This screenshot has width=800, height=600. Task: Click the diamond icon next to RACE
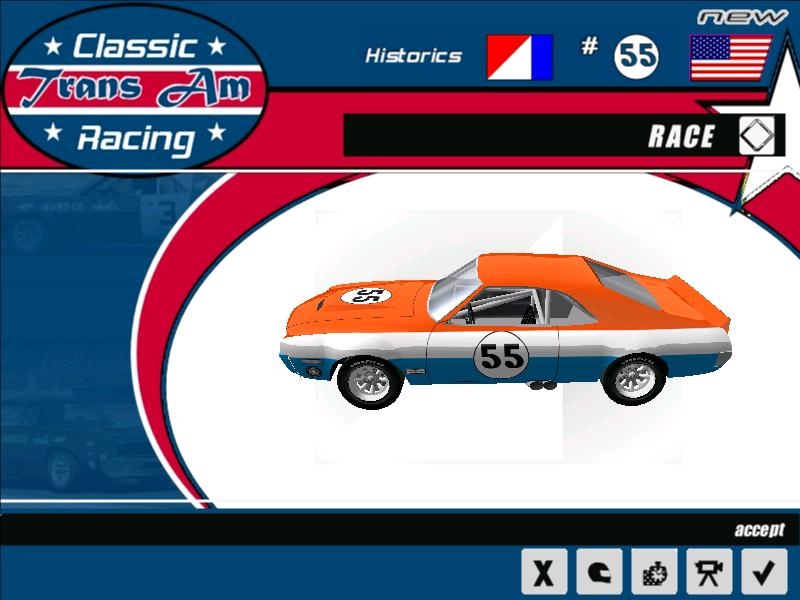click(757, 135)
